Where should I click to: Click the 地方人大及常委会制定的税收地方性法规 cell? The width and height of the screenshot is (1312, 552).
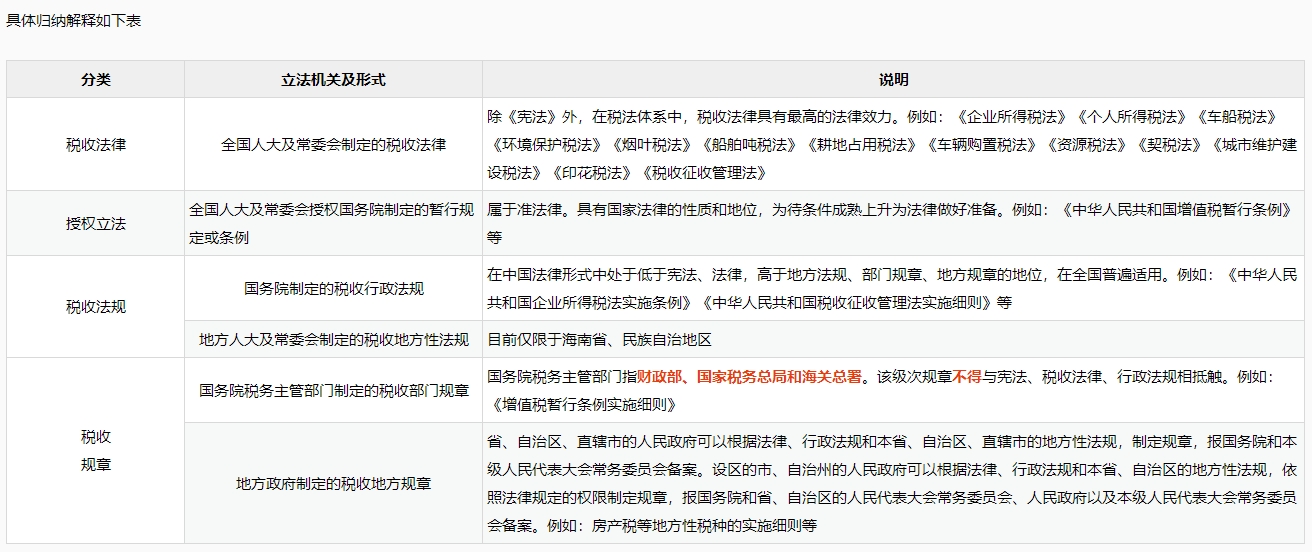pos(333,339)
